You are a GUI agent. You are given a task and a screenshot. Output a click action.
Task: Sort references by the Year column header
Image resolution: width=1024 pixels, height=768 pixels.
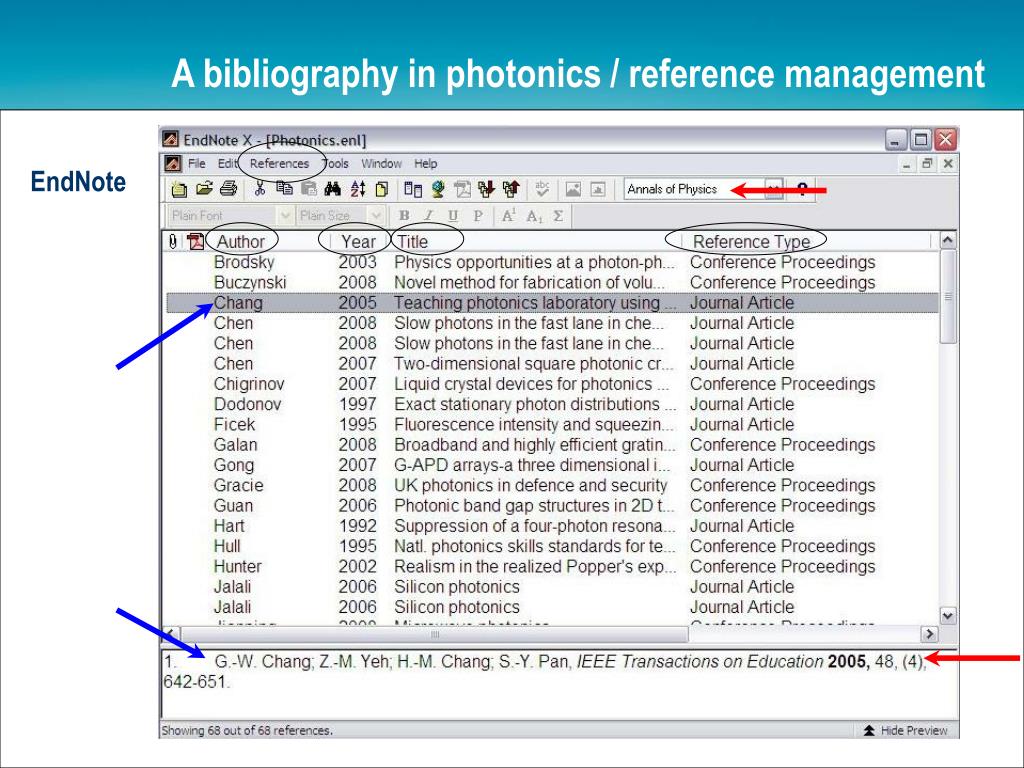359,242
